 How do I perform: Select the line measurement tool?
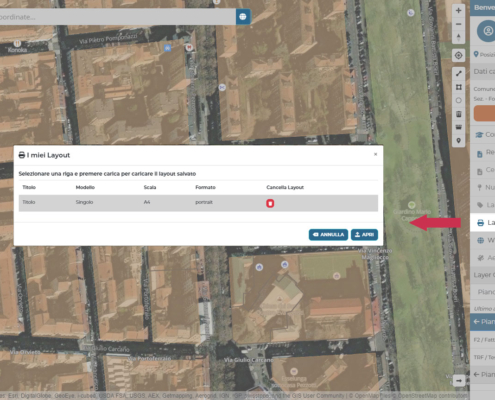pyautogui.click(x=458, y=74)
